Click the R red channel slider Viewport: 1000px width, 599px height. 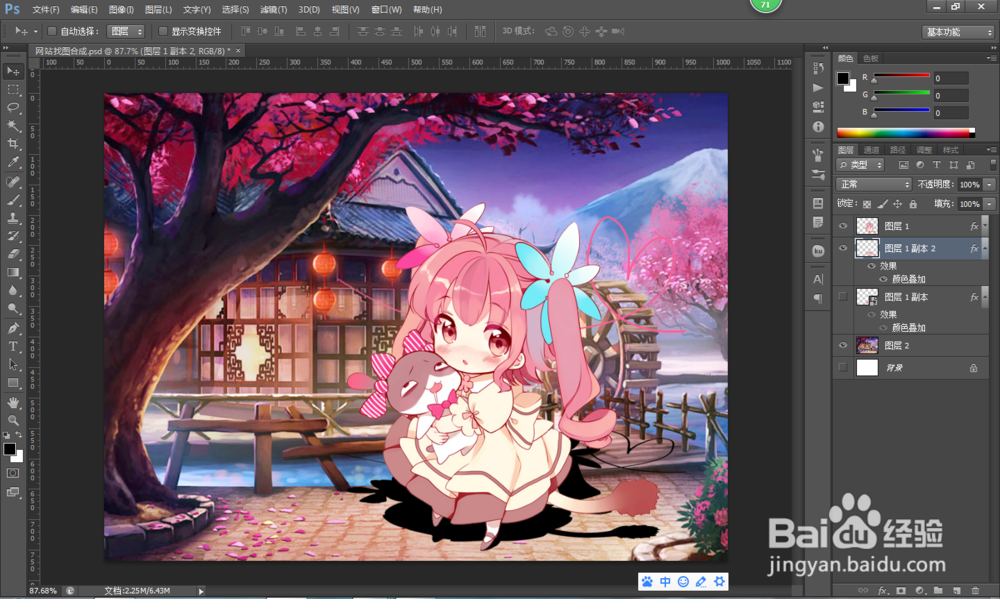click(901, 77)
